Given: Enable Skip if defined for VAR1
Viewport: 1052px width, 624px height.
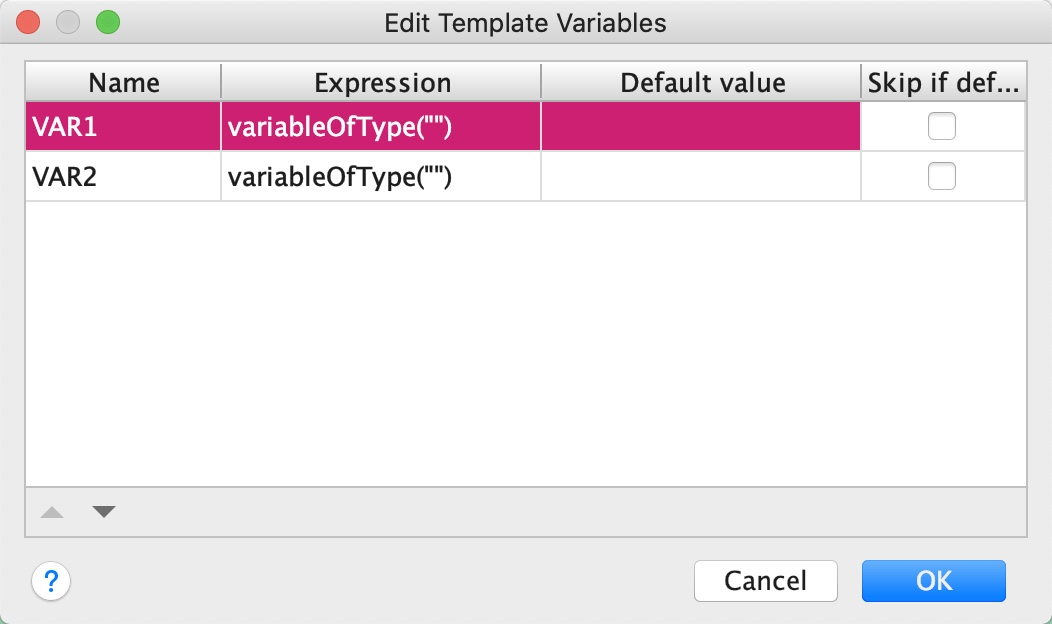Looking at the screenshot, I should click(941, 126).
